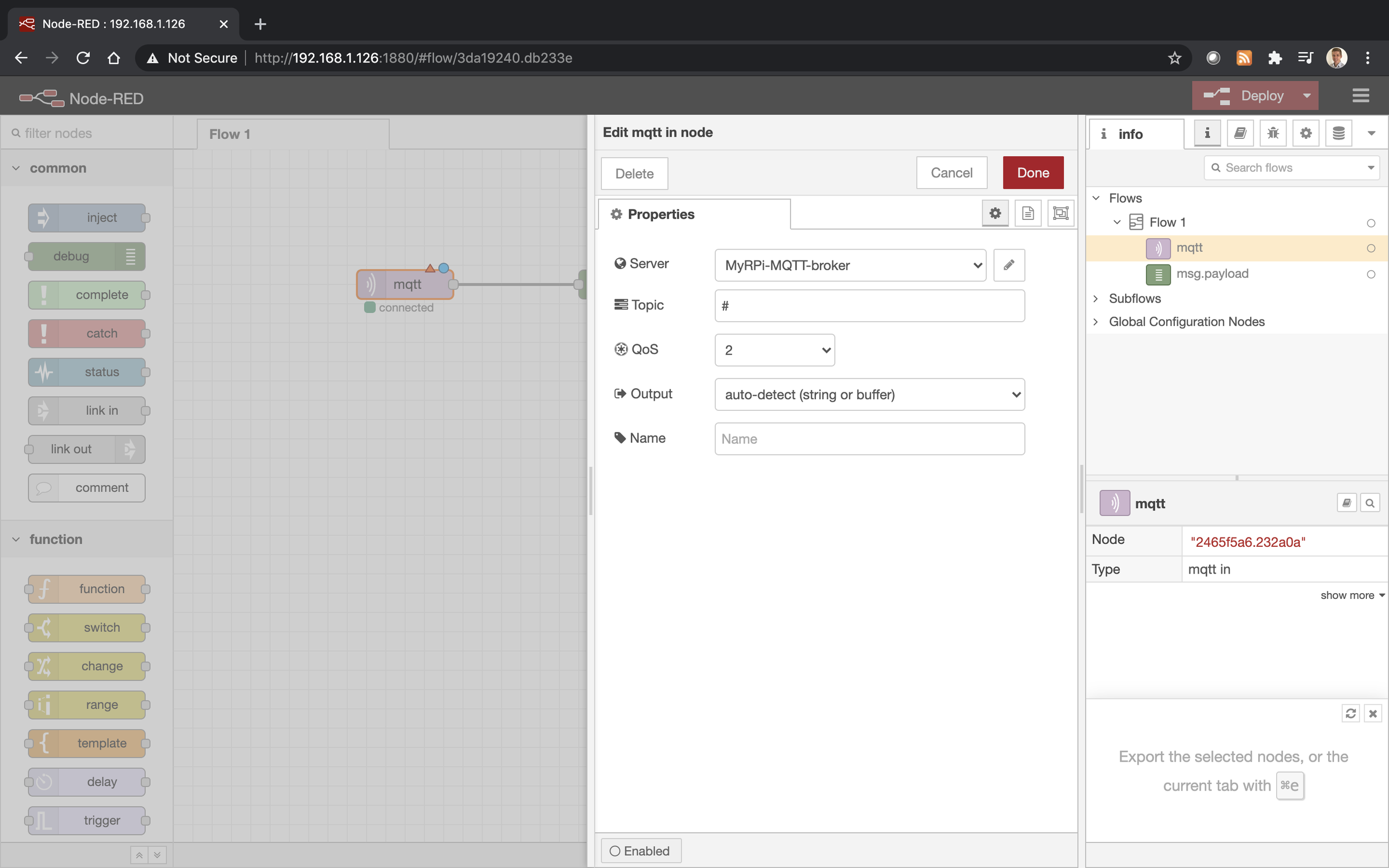Open the node appearance tab in the dialog
Screen dimensions: 1389x868
click(x=1060, y=213)
